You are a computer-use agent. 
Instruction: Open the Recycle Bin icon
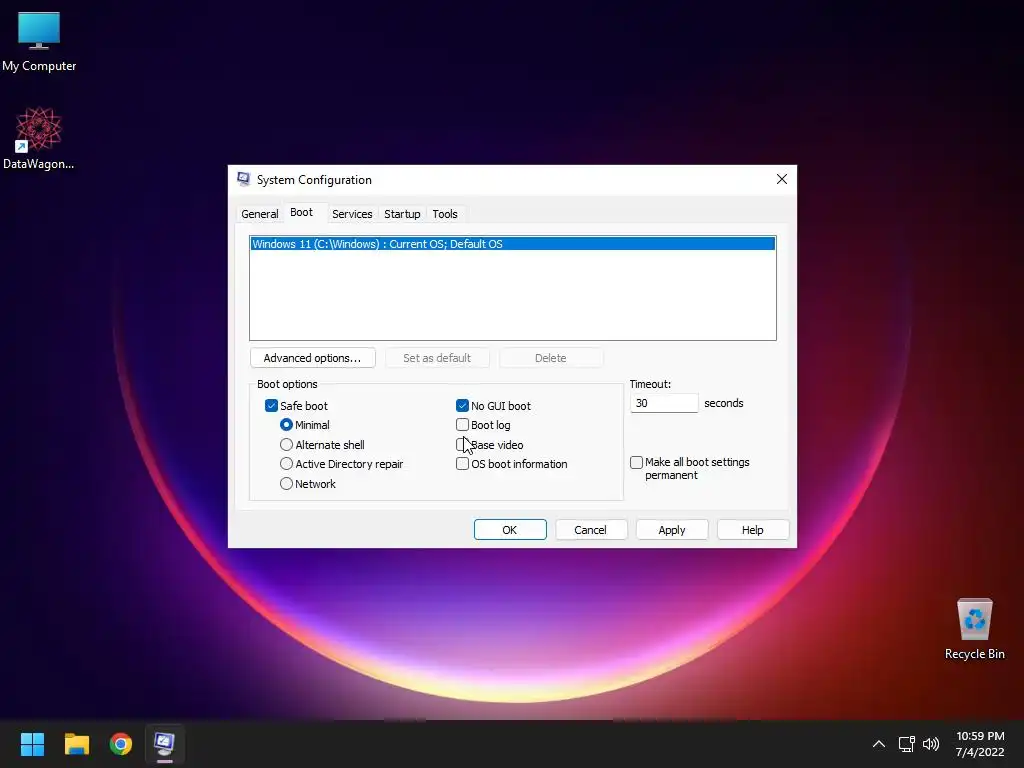click(x=974, y=628)
